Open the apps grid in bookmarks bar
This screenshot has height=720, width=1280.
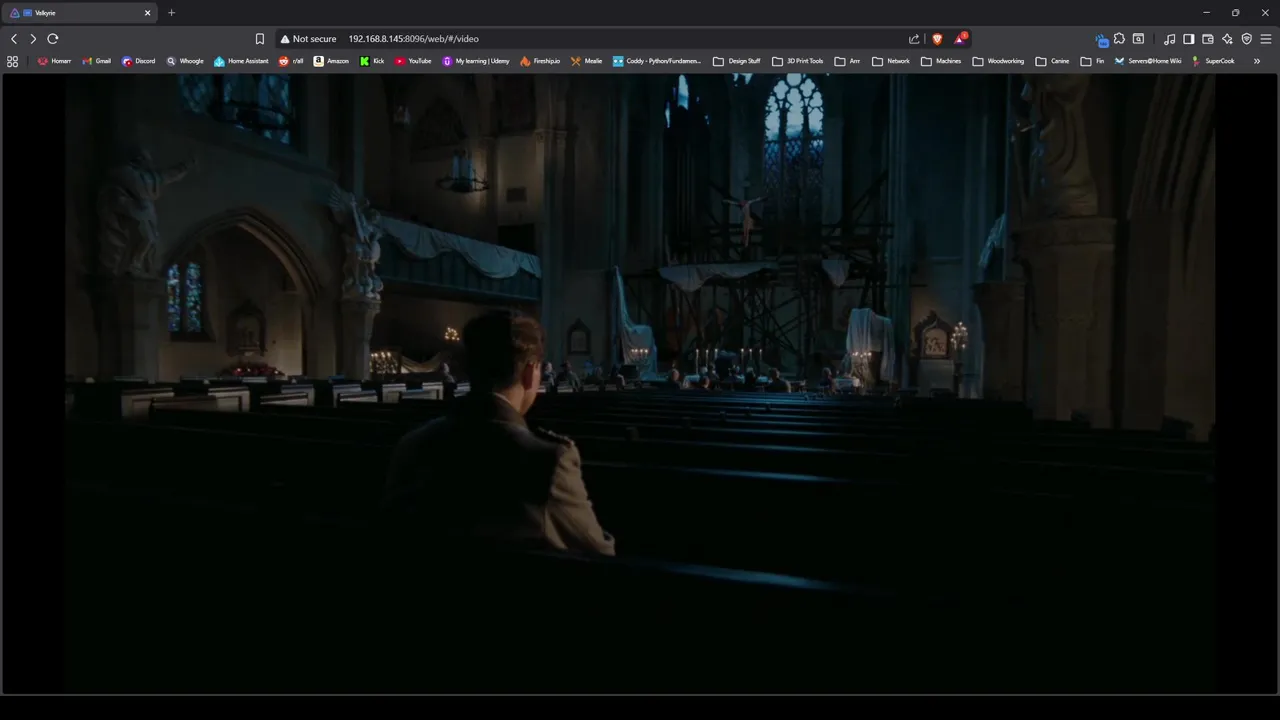tap(12, 61)
